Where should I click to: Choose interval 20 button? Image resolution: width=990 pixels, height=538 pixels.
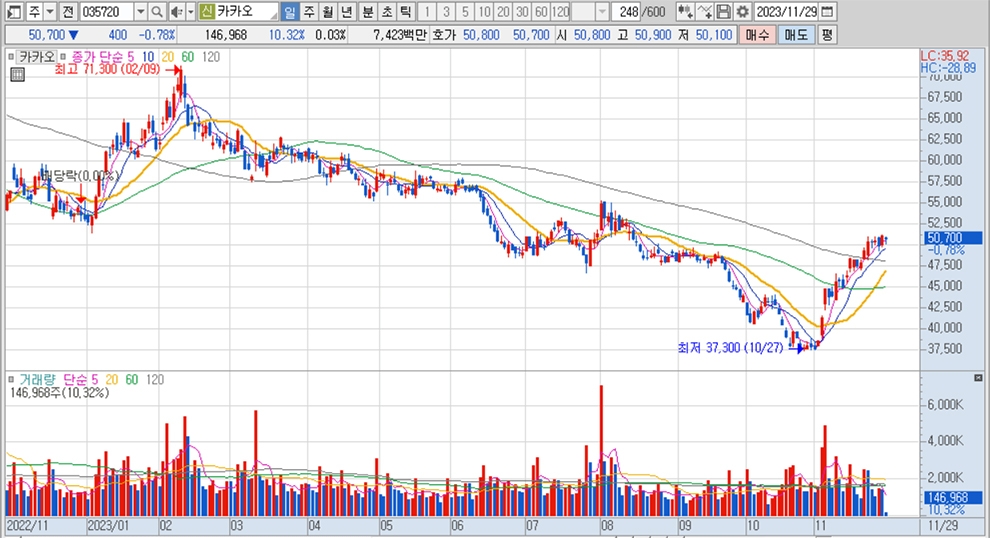point(503,11)
